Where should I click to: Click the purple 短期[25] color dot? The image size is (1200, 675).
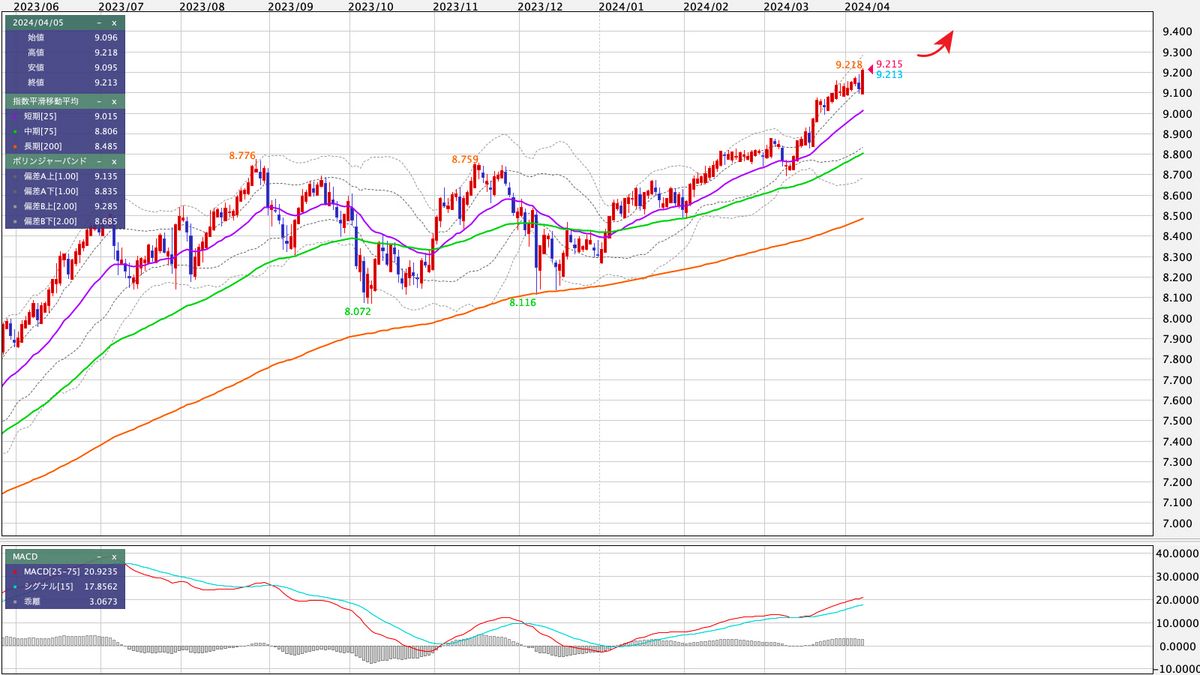(x=14, y=117)
